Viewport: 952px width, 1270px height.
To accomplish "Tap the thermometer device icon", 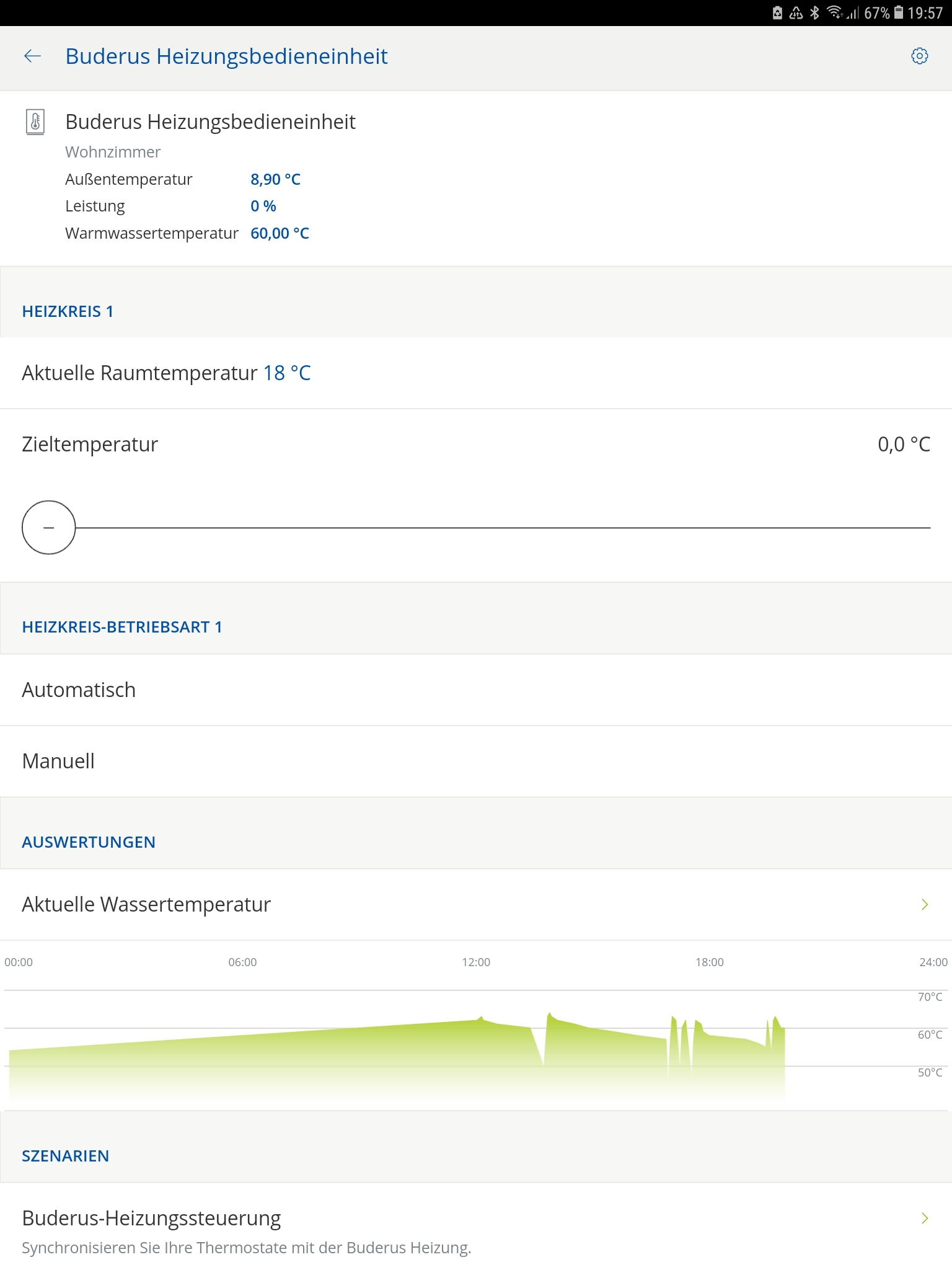I will (35, 122).
